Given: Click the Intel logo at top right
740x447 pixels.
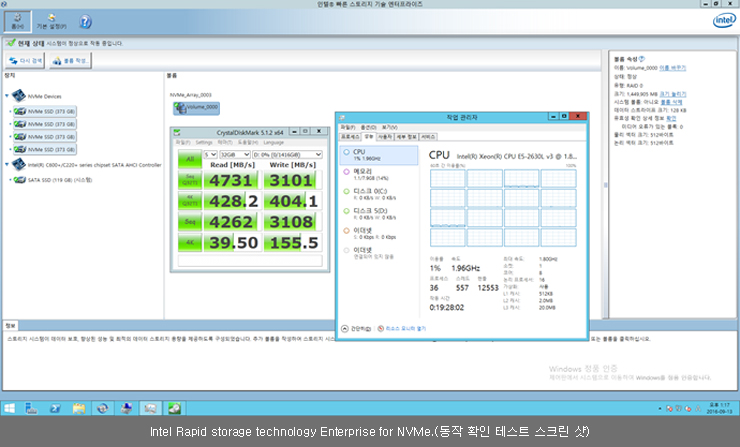Looking at the screenshot, I should click(x=724, y=21).
